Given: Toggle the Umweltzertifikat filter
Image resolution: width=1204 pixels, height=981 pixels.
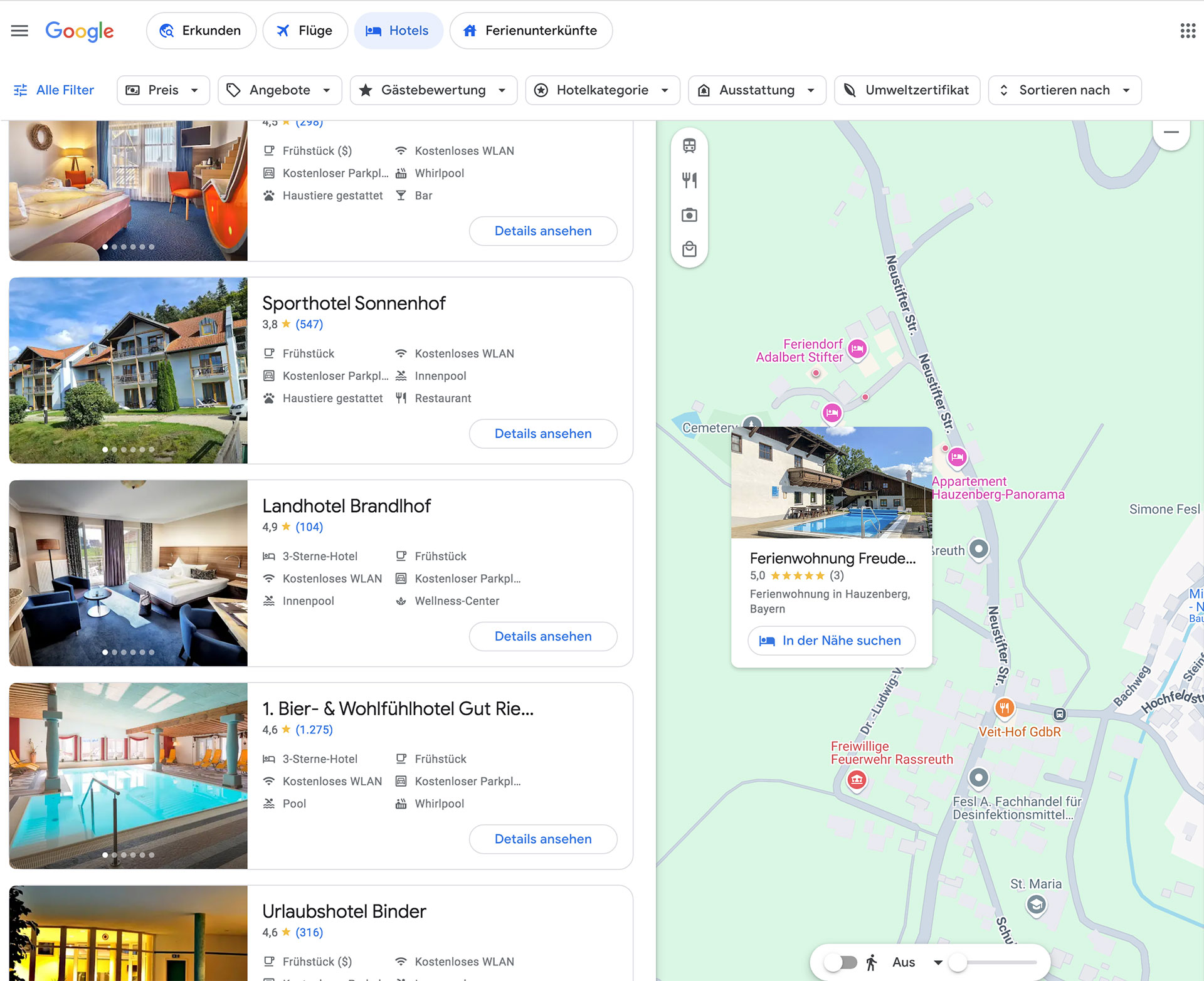Looking at the screenshot, I should pos(907,90).
